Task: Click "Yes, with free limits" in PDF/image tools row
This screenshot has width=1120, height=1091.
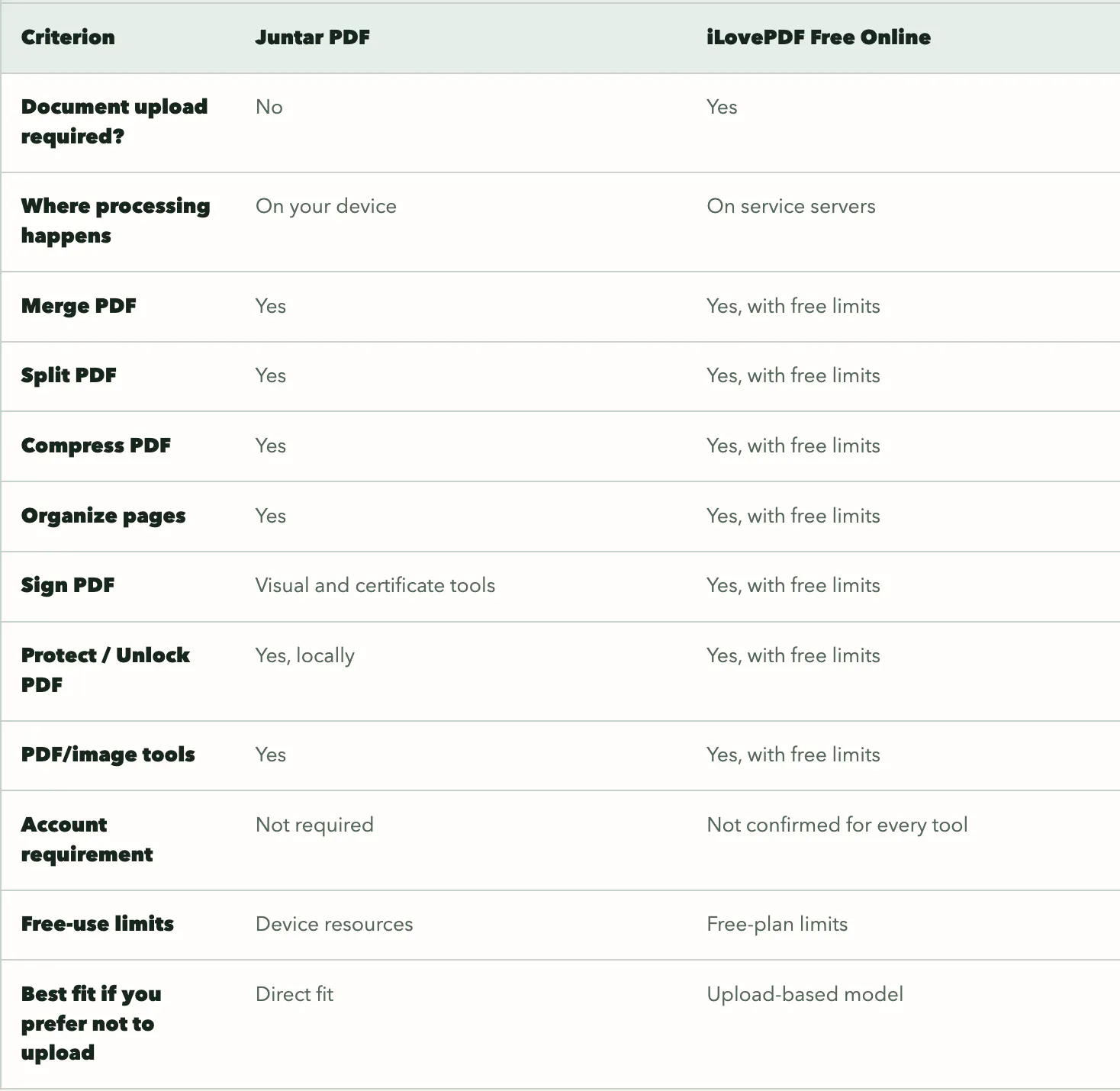Action: [x=793, y=755]
